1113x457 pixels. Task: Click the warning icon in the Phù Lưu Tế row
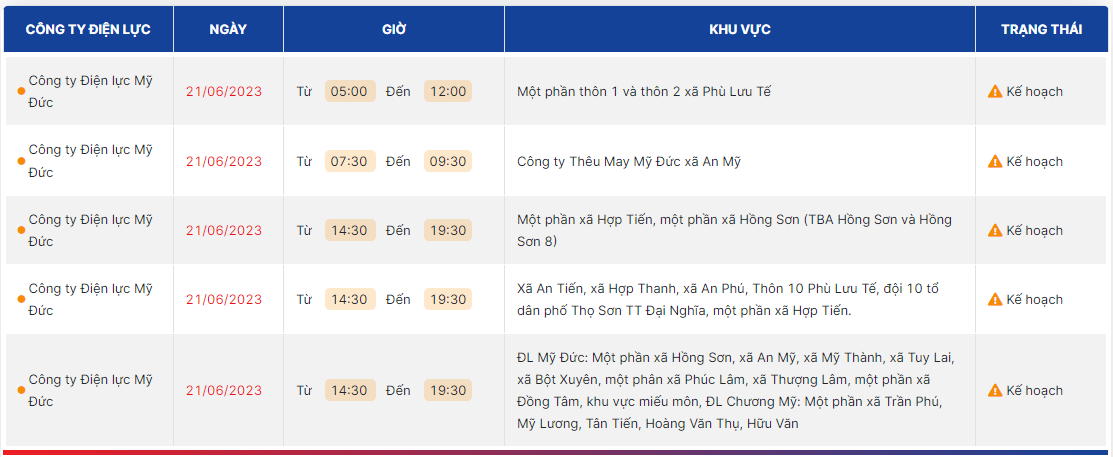tap(995, 92)
